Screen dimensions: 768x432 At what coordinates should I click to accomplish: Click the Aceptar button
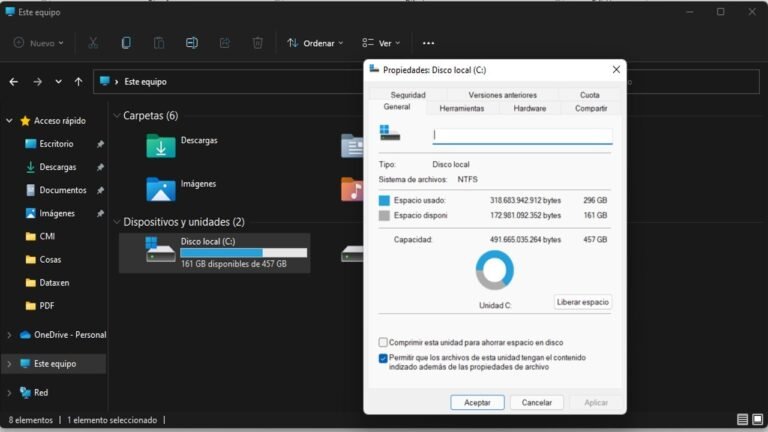click(x=477, y=403)
